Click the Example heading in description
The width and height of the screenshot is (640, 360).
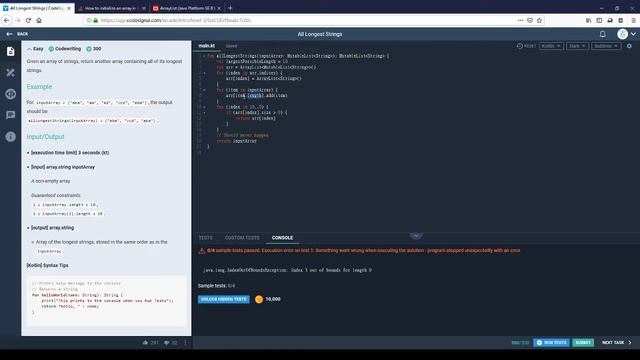point(39,87)
